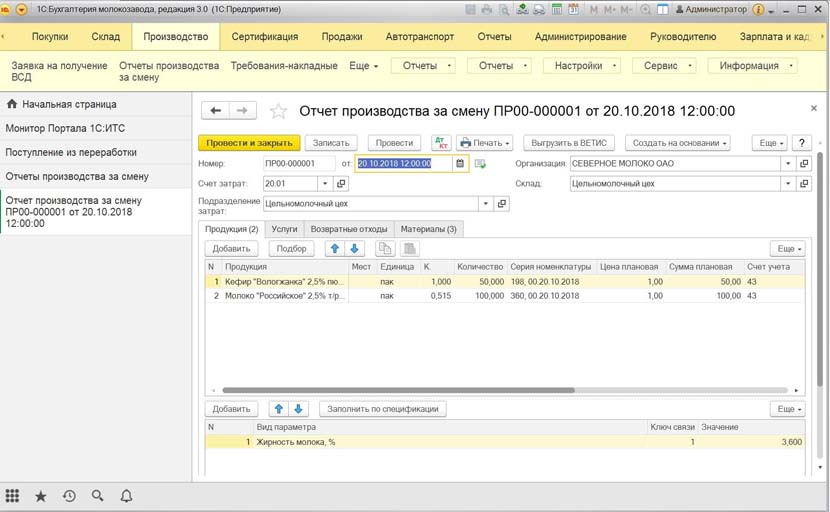Click the horizontal scrollbar of product table
Viewport: 830px width, 512px height.
[398, 390]
